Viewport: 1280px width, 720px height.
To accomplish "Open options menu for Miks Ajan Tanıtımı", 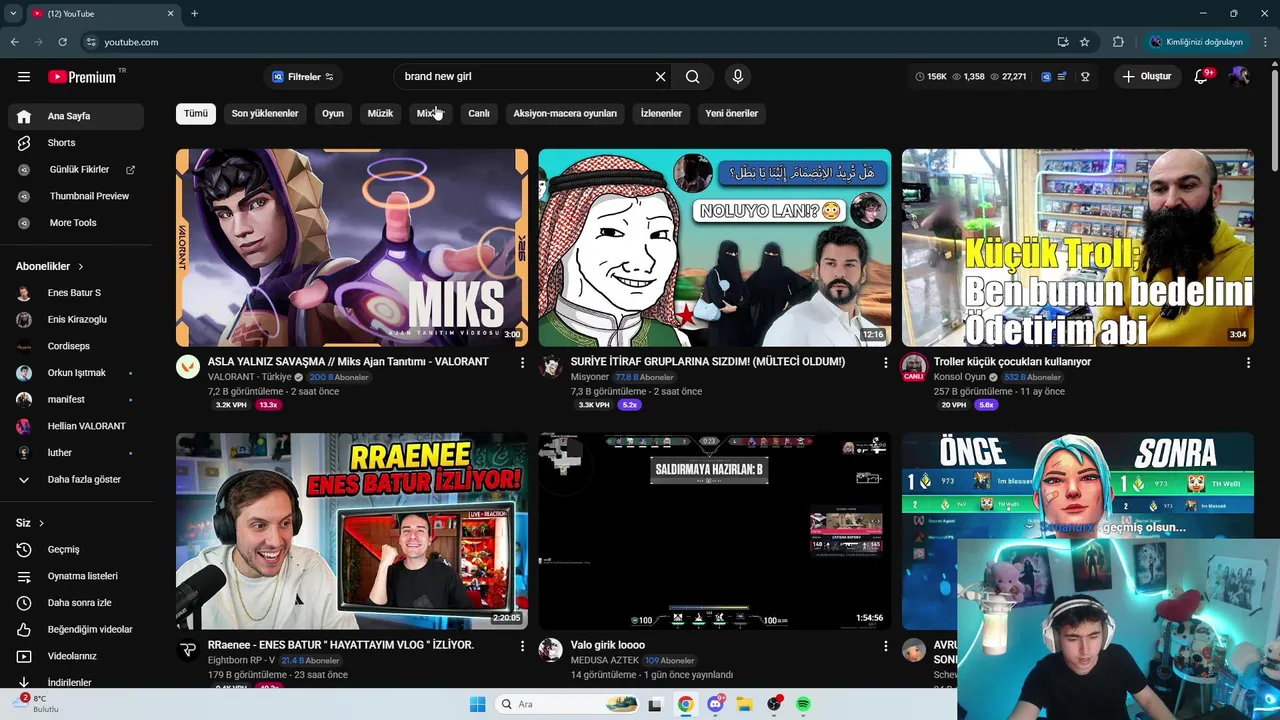I will point(522,363).
